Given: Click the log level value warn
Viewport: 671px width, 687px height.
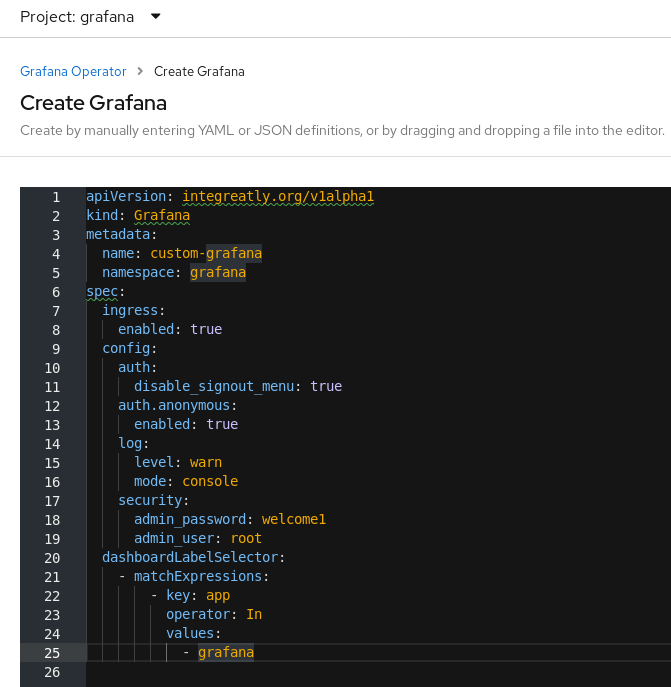Looking at the screenshot, I should pyautogui.click(x=206, y=462).
